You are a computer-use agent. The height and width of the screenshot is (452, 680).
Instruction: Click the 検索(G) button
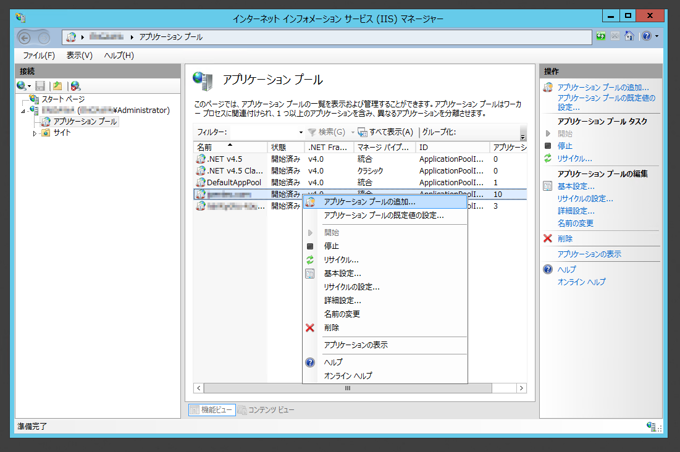click(x=327, y=132)
